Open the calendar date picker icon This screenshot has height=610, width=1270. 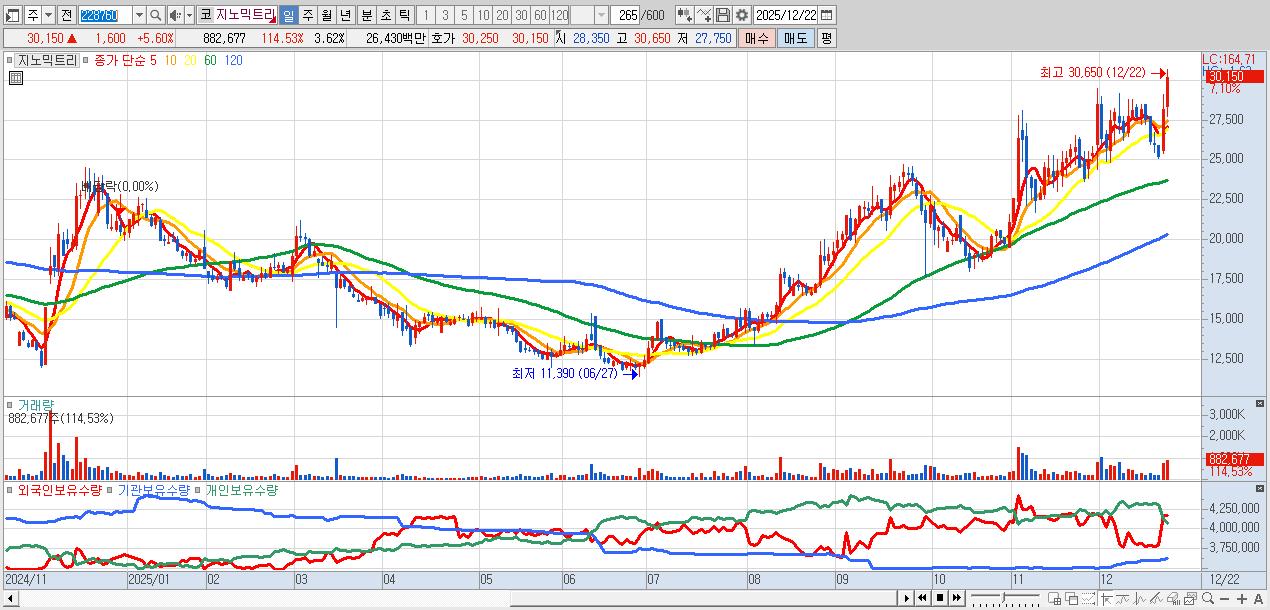[x=826, y=15]
